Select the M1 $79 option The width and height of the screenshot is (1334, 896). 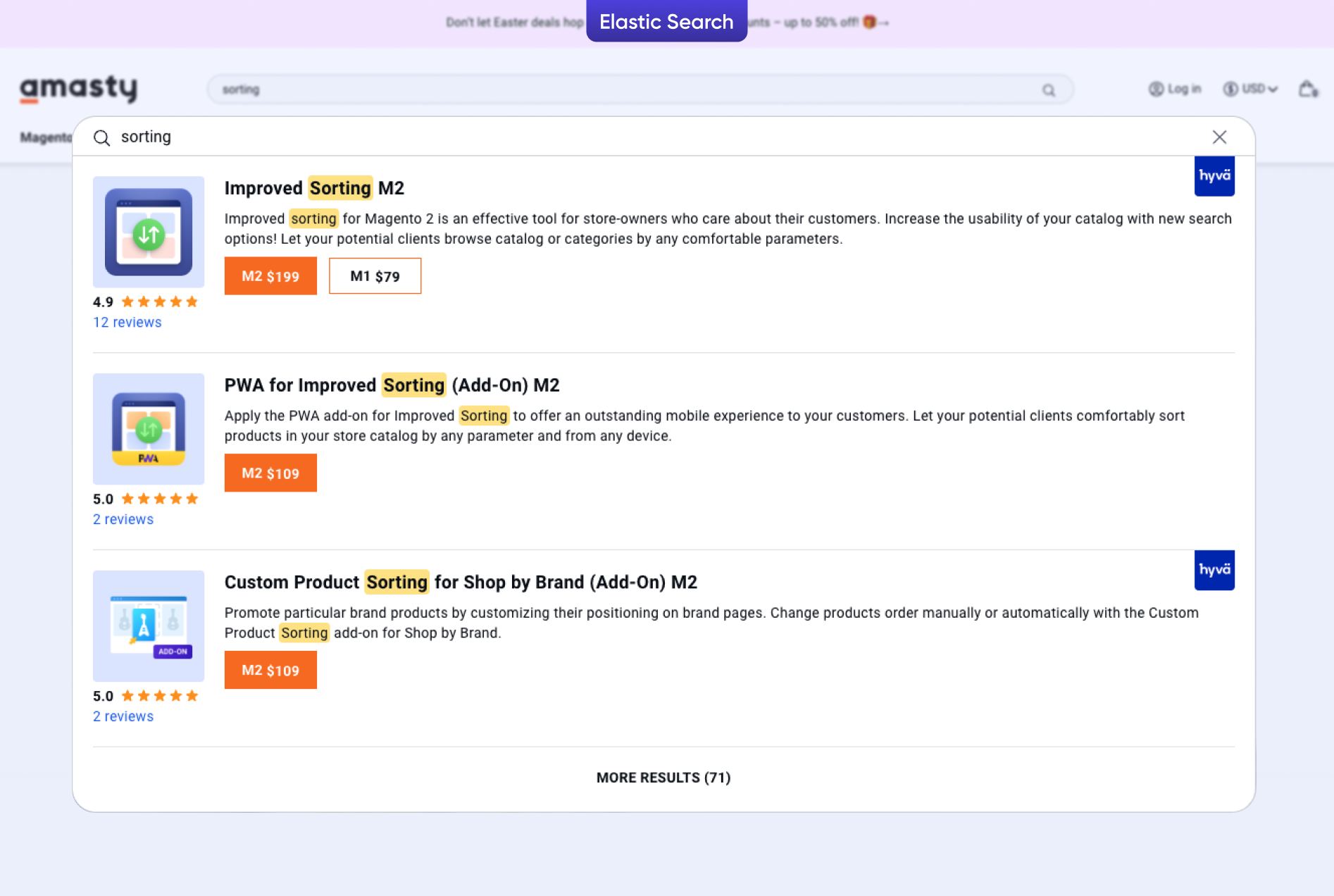(375, 276)
